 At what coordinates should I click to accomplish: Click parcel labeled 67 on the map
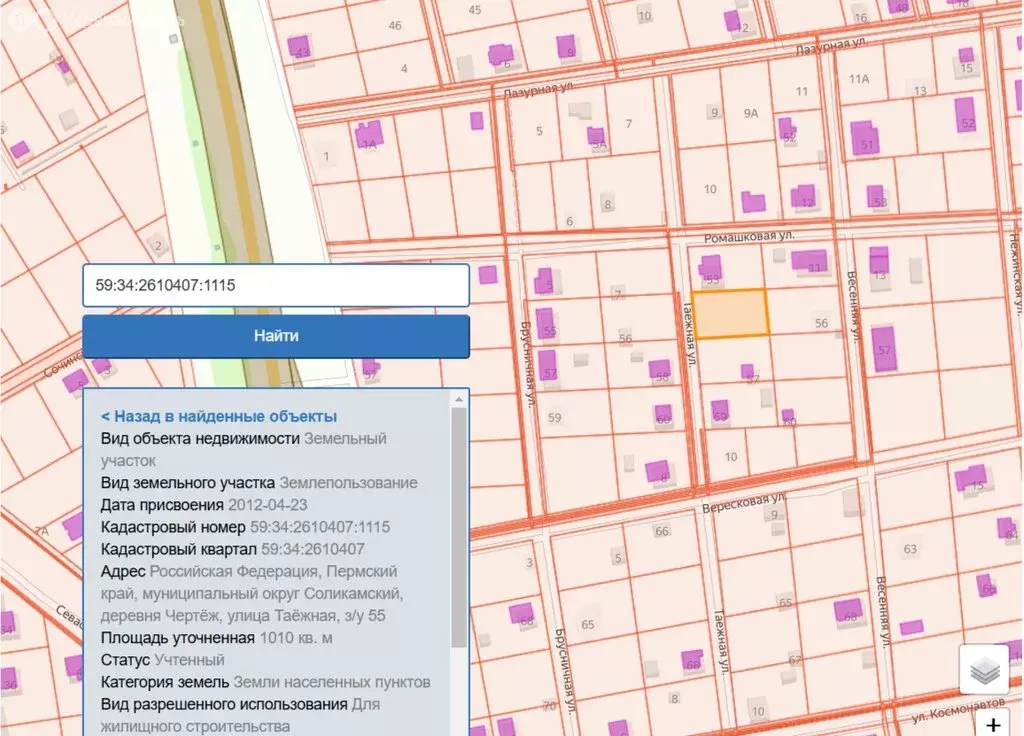795,660
